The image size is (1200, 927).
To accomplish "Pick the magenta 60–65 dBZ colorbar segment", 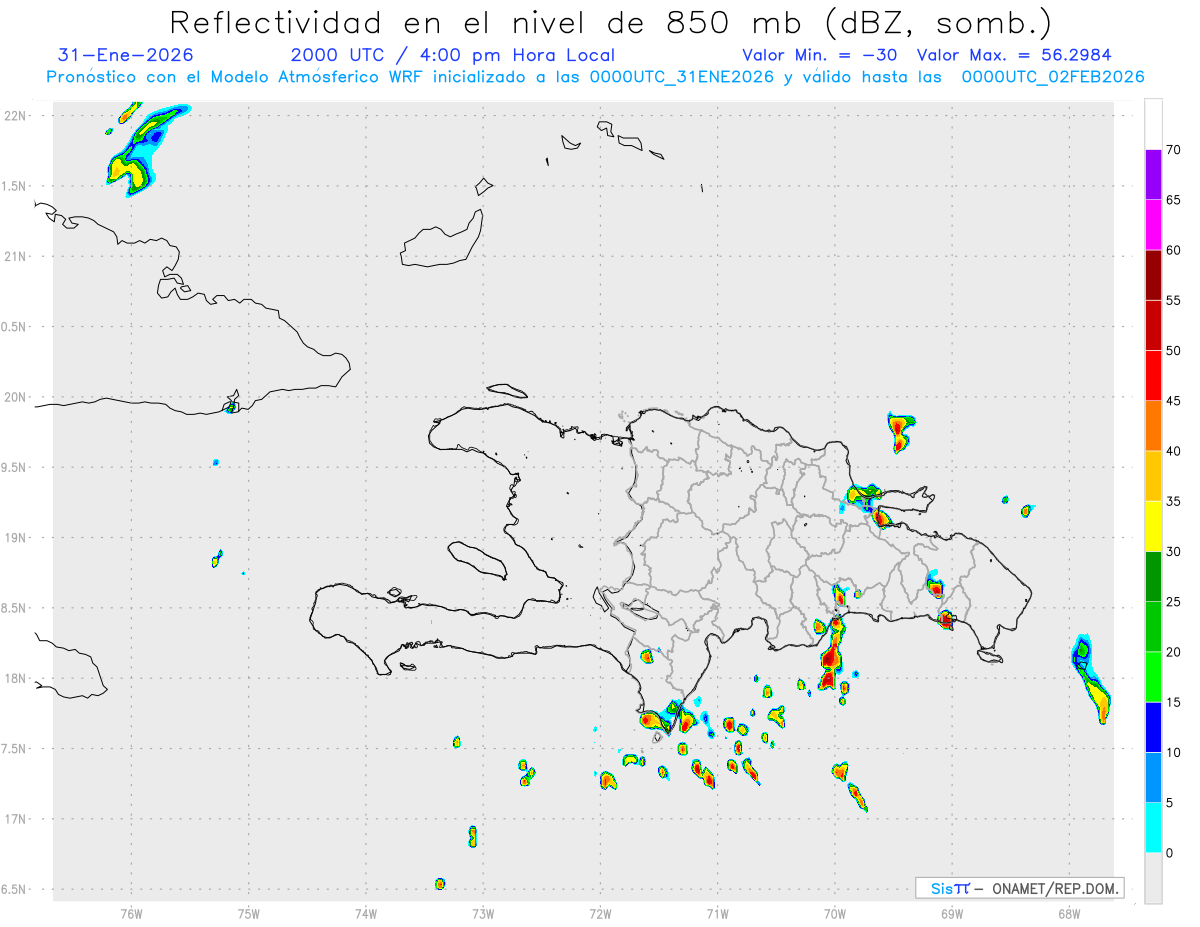I will pos(1153,224).
